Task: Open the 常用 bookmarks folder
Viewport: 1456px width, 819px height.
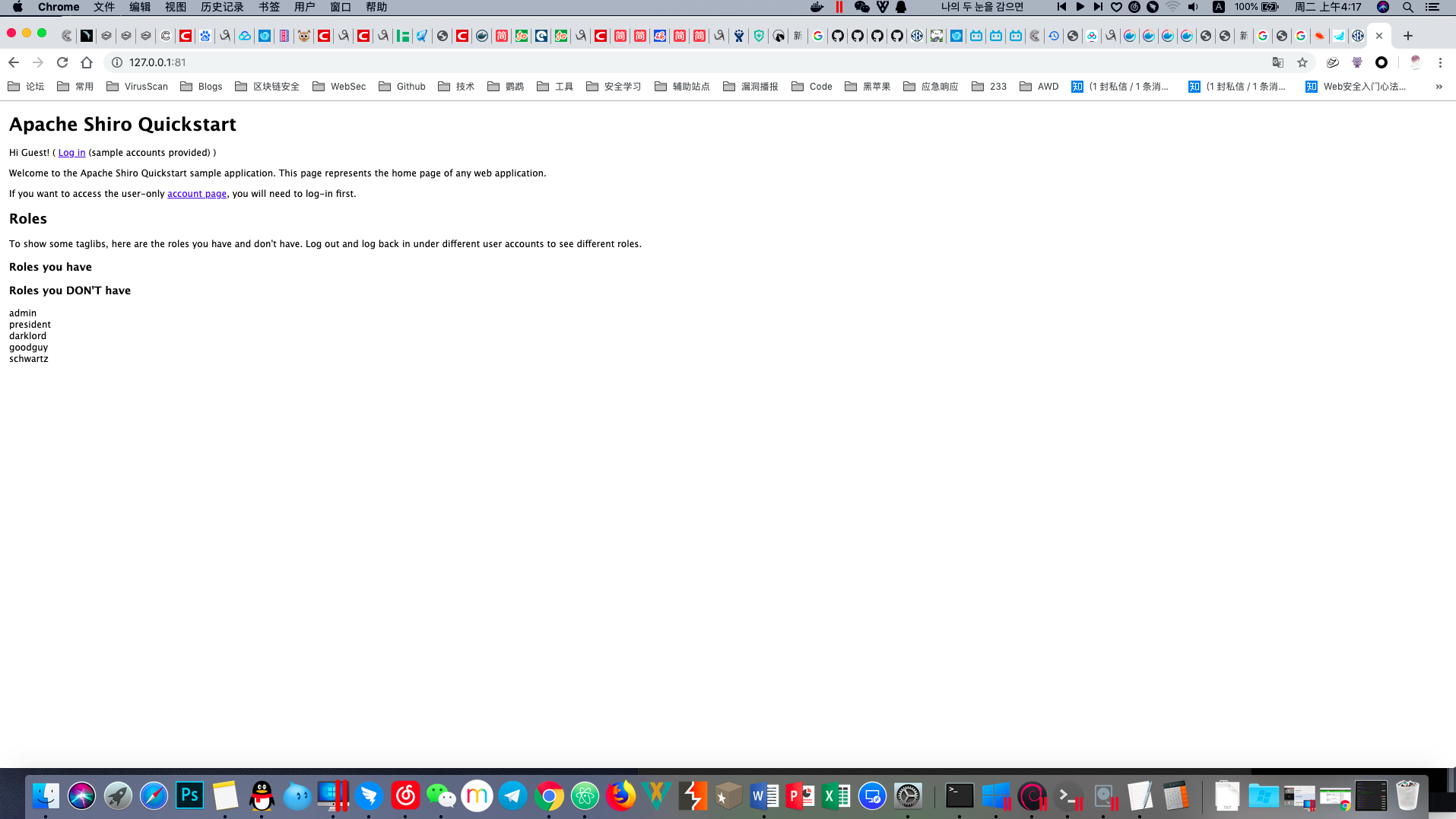Action: tap(75, 87)
